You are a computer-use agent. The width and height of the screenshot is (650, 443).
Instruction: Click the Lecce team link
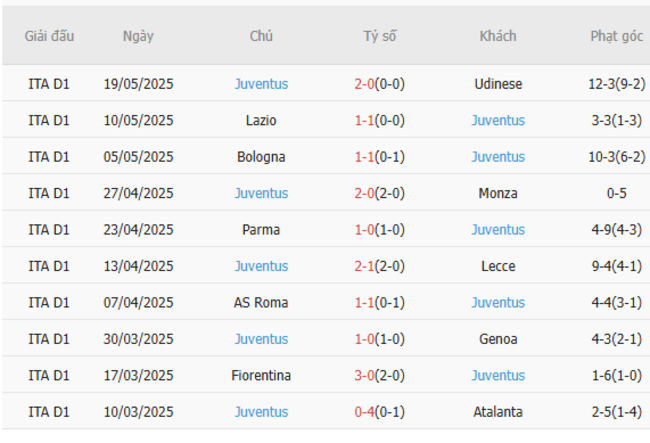pos(498,266)
